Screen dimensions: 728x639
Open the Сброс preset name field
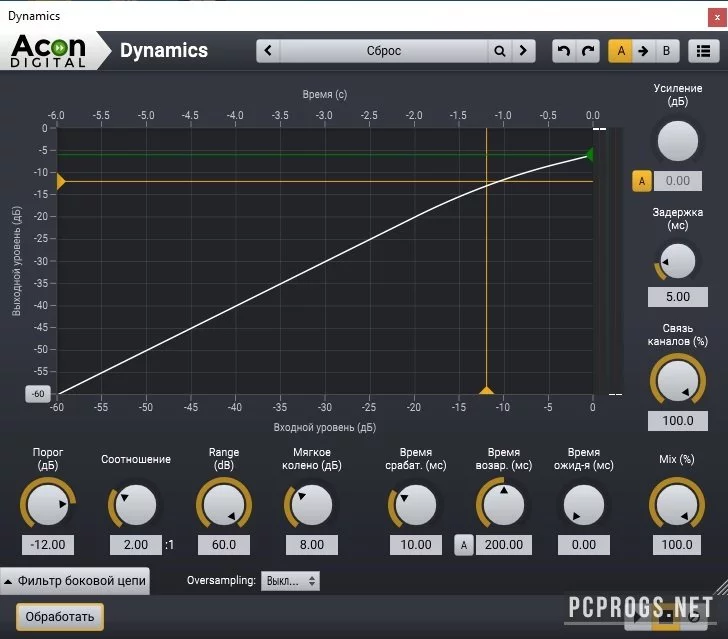pos(384,51)
